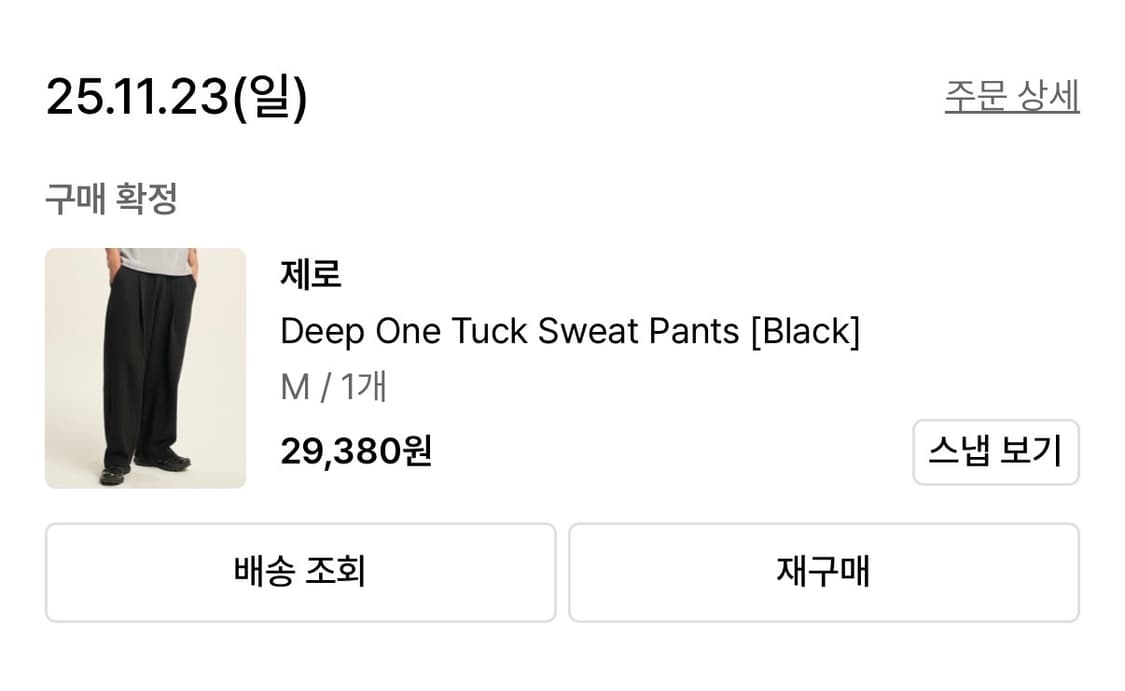View snap photos for this product

click(996, 452)
